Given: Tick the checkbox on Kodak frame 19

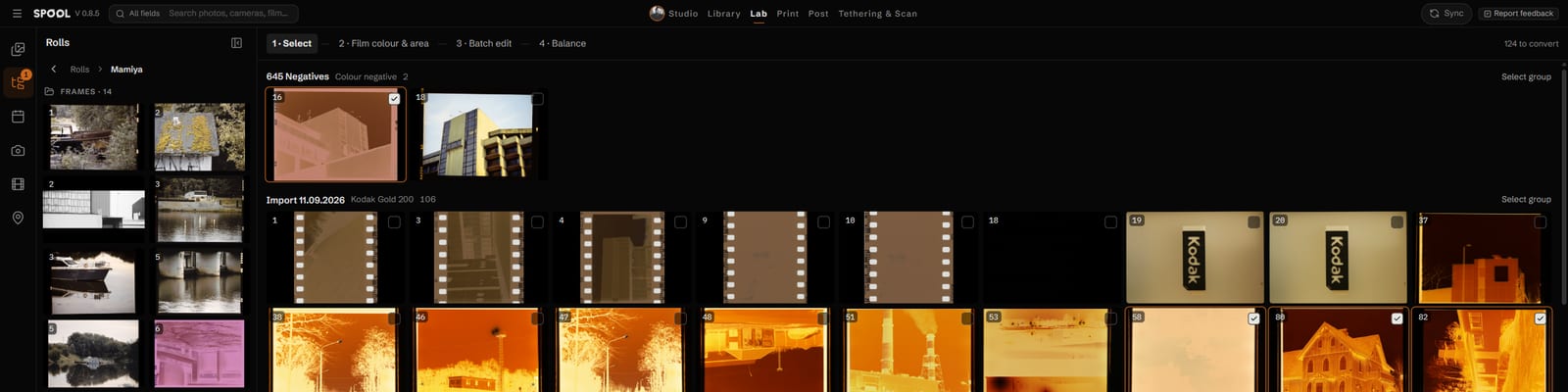Looking at the screenshot, I should click(x=1253, y=222).
